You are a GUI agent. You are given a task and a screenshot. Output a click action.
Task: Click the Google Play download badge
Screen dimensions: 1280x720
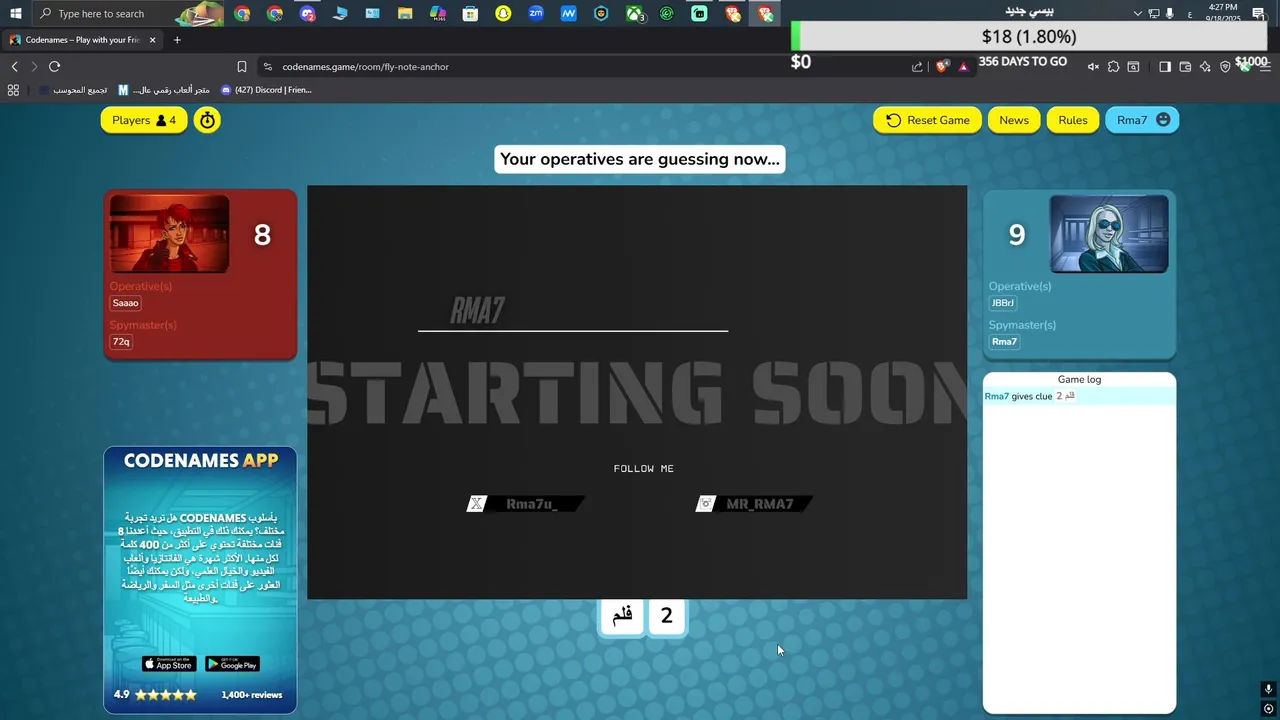232,664
